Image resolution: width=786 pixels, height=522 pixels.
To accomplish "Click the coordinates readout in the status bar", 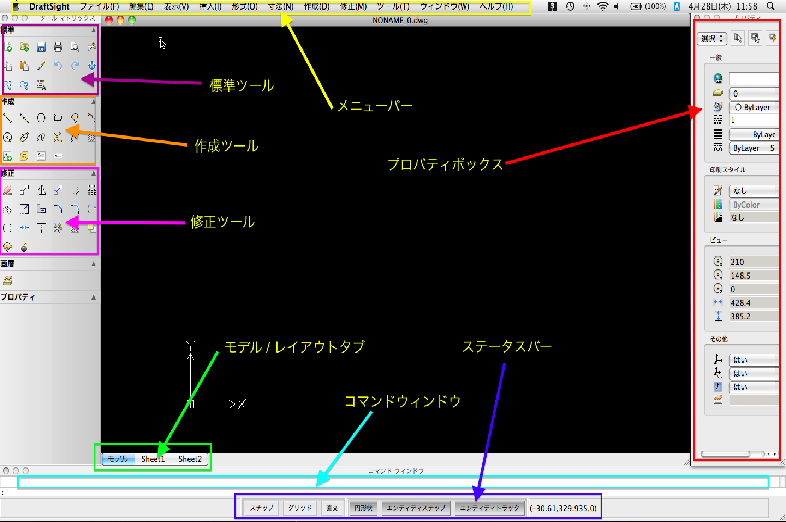I will (563, 508).
